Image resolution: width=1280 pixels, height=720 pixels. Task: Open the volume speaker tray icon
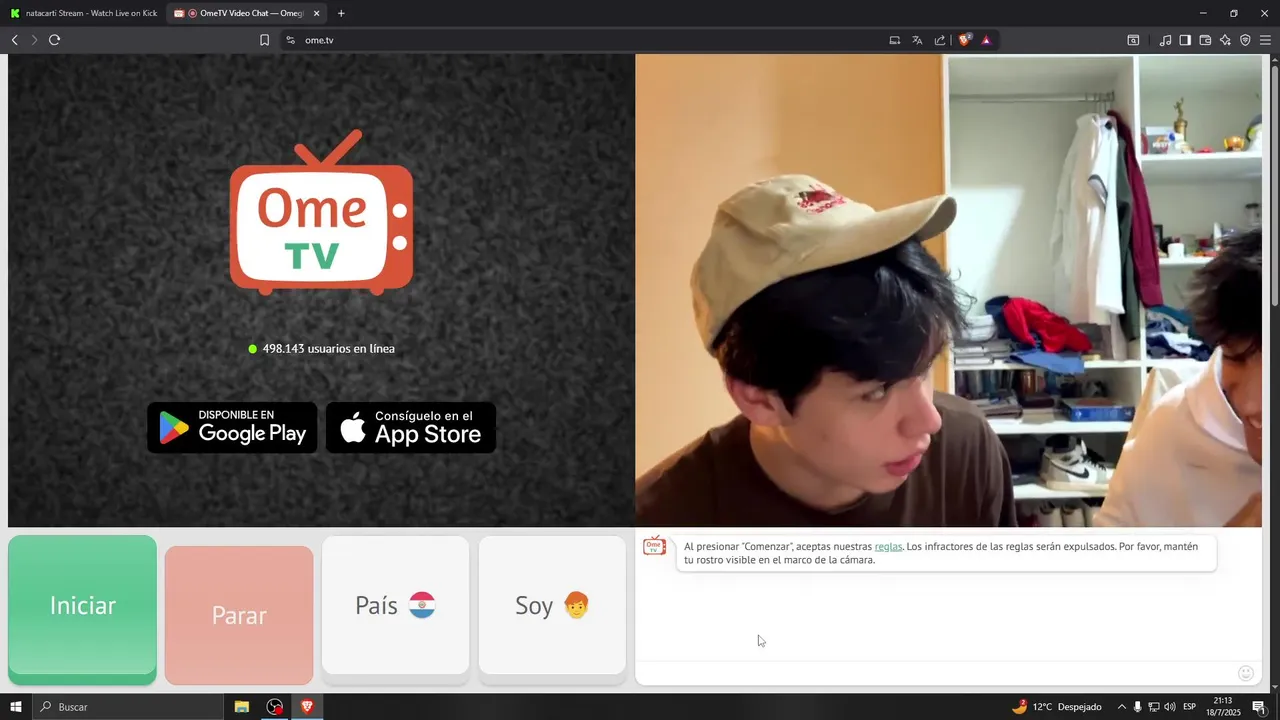[1169, 707]
